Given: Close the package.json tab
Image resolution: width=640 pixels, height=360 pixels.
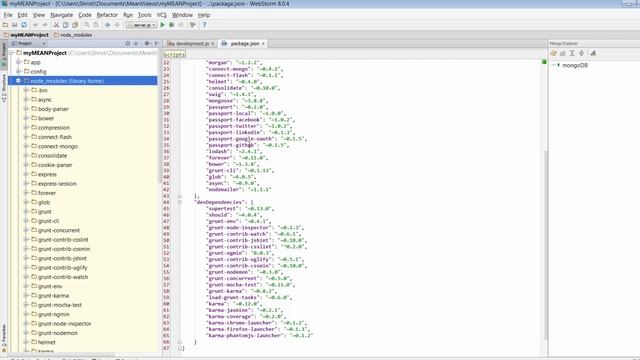Looking at the screenshot, I should coord(263,44).
